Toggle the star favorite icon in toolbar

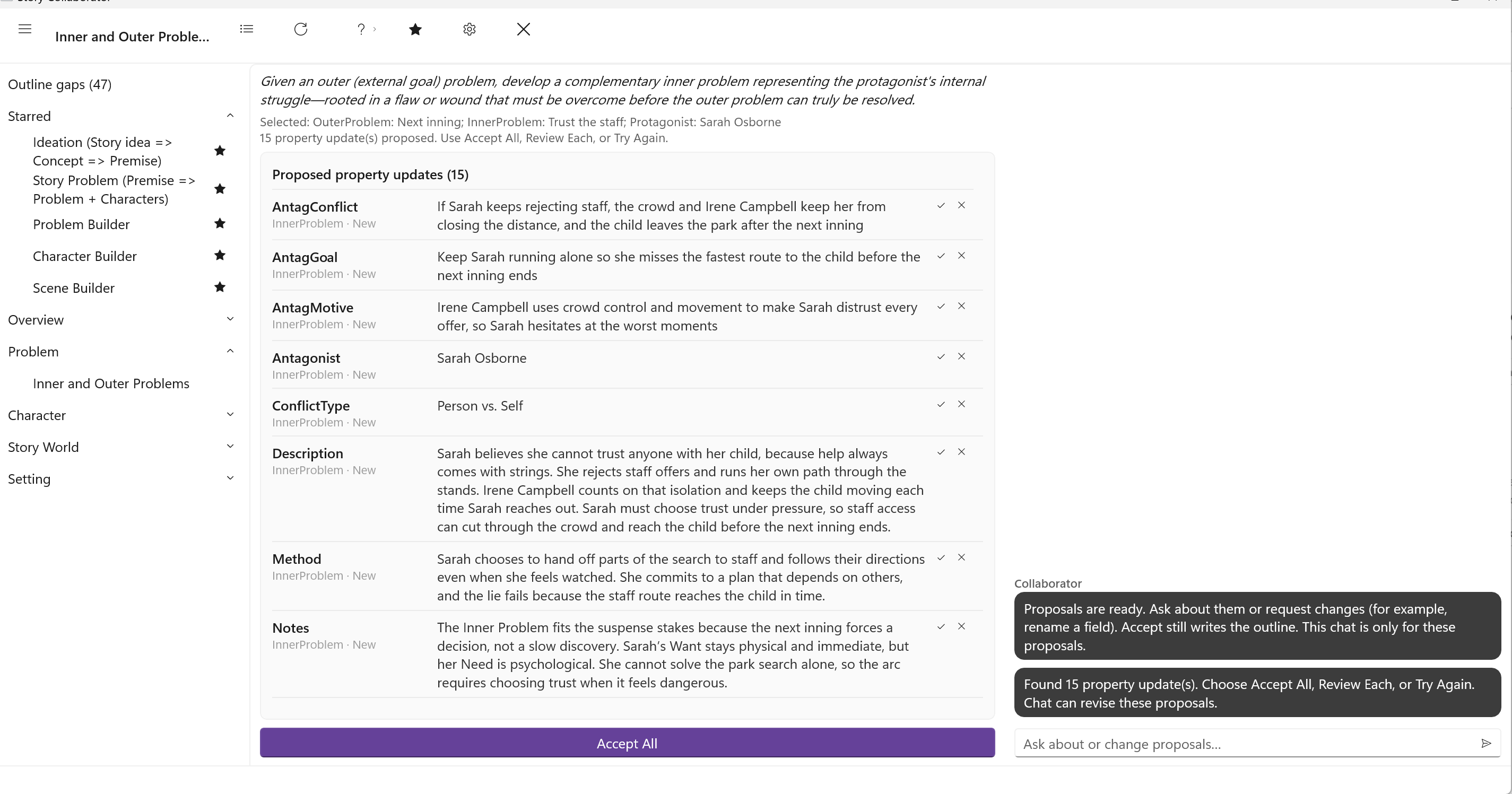[x=415, y=29]
